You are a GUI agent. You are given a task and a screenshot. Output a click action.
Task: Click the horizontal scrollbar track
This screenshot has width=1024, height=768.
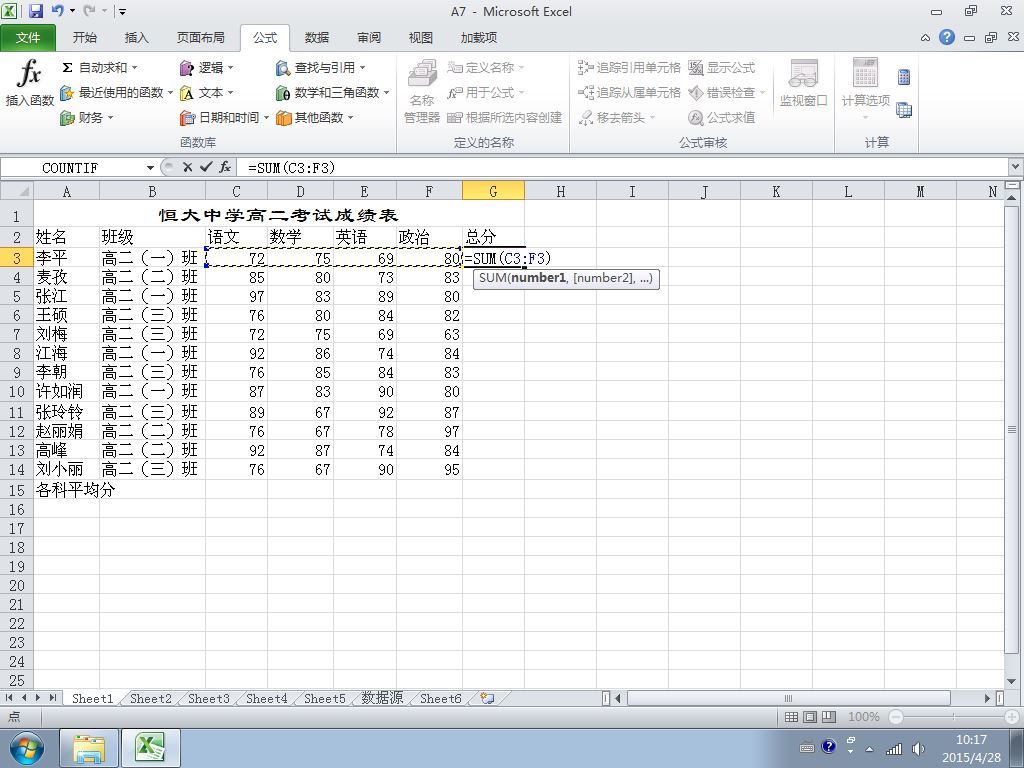[803, 698]
